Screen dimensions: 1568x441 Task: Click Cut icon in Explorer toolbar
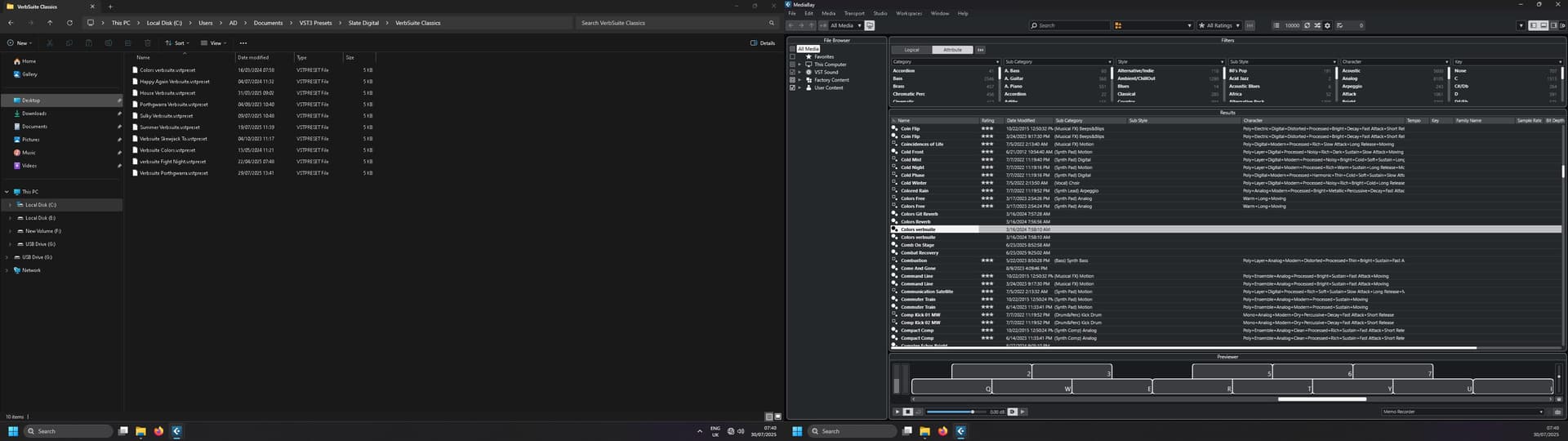(49, 42)
